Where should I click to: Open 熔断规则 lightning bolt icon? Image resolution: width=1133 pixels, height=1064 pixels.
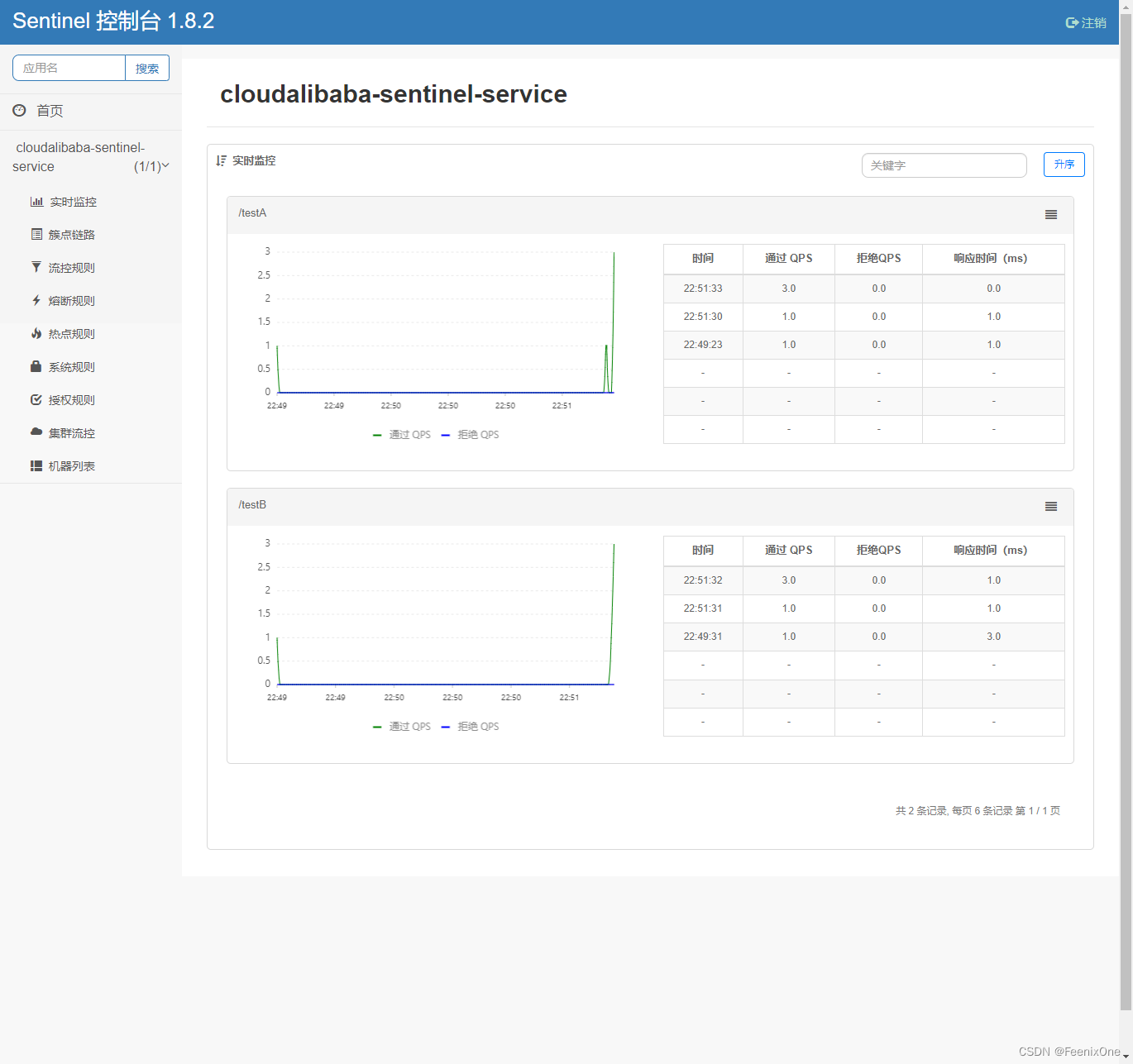tap(36, 300)
